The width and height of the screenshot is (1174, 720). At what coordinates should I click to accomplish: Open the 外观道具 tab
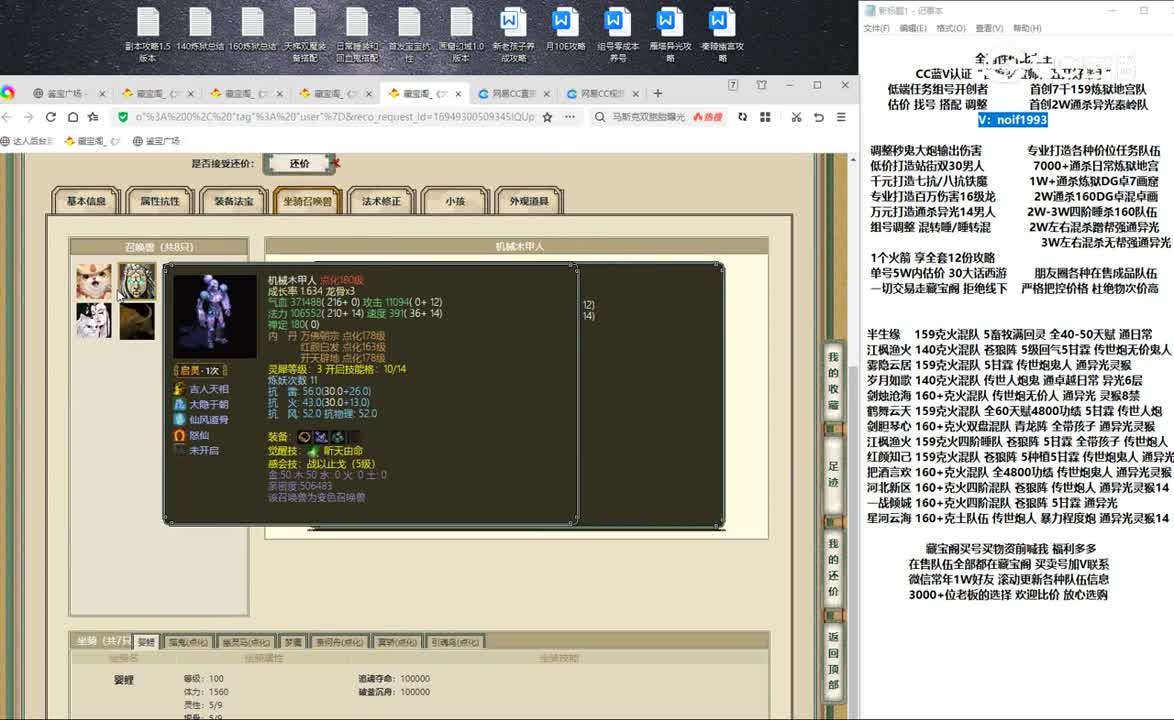coord(529,201)
